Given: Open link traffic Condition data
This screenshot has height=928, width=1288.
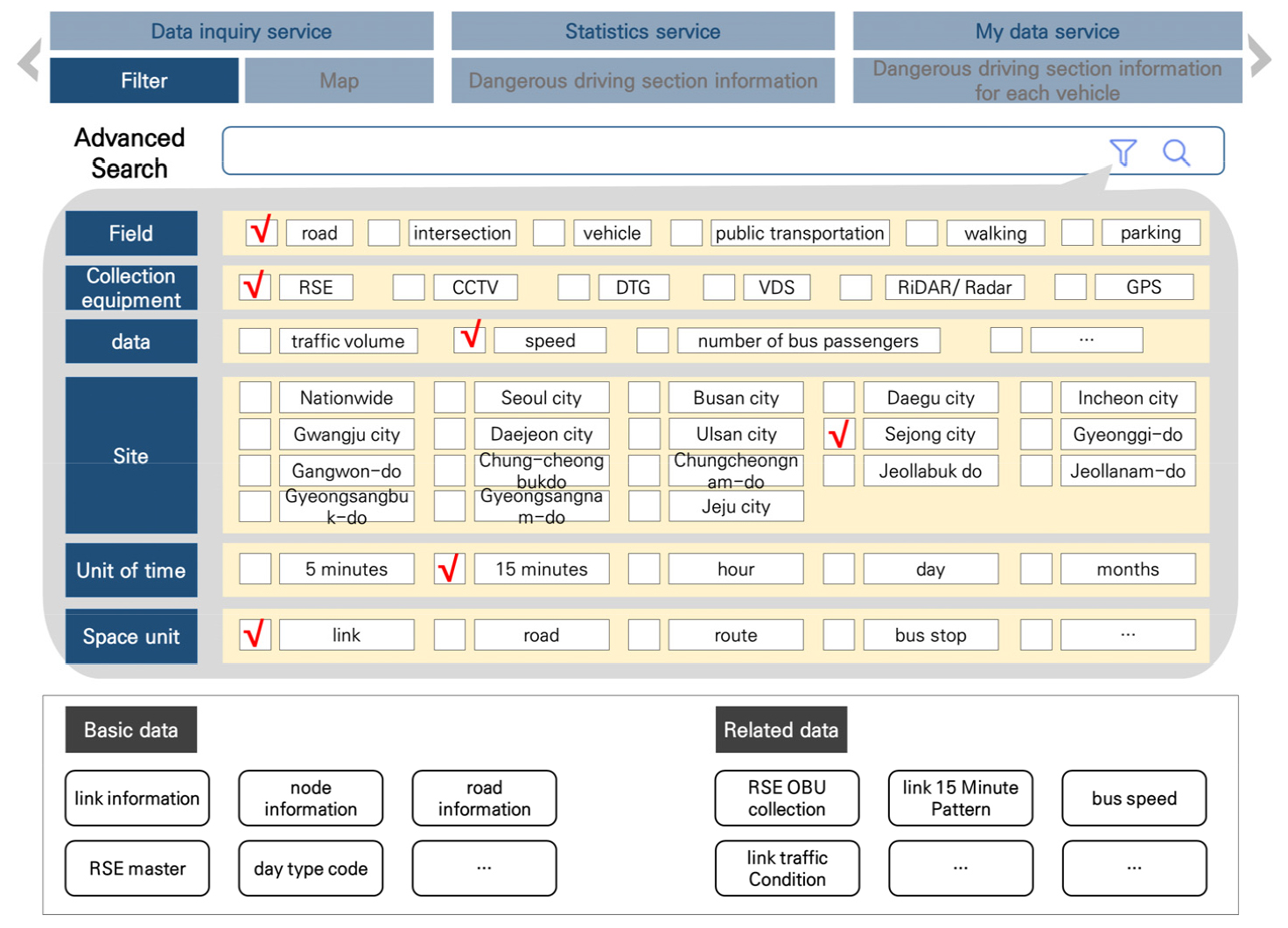Looking at the screenshot, I should 787,869.
